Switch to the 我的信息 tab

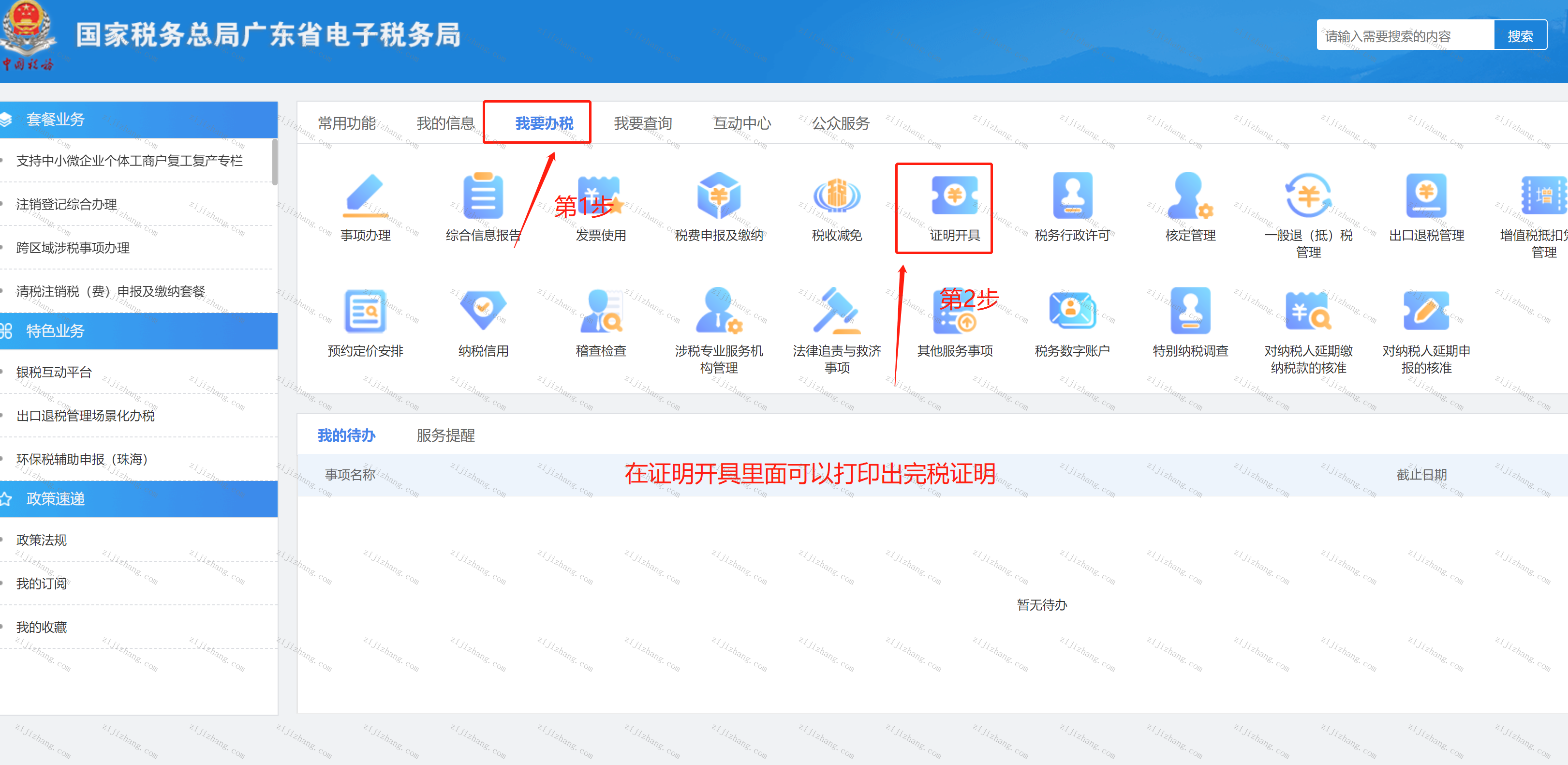pos(445,124)
